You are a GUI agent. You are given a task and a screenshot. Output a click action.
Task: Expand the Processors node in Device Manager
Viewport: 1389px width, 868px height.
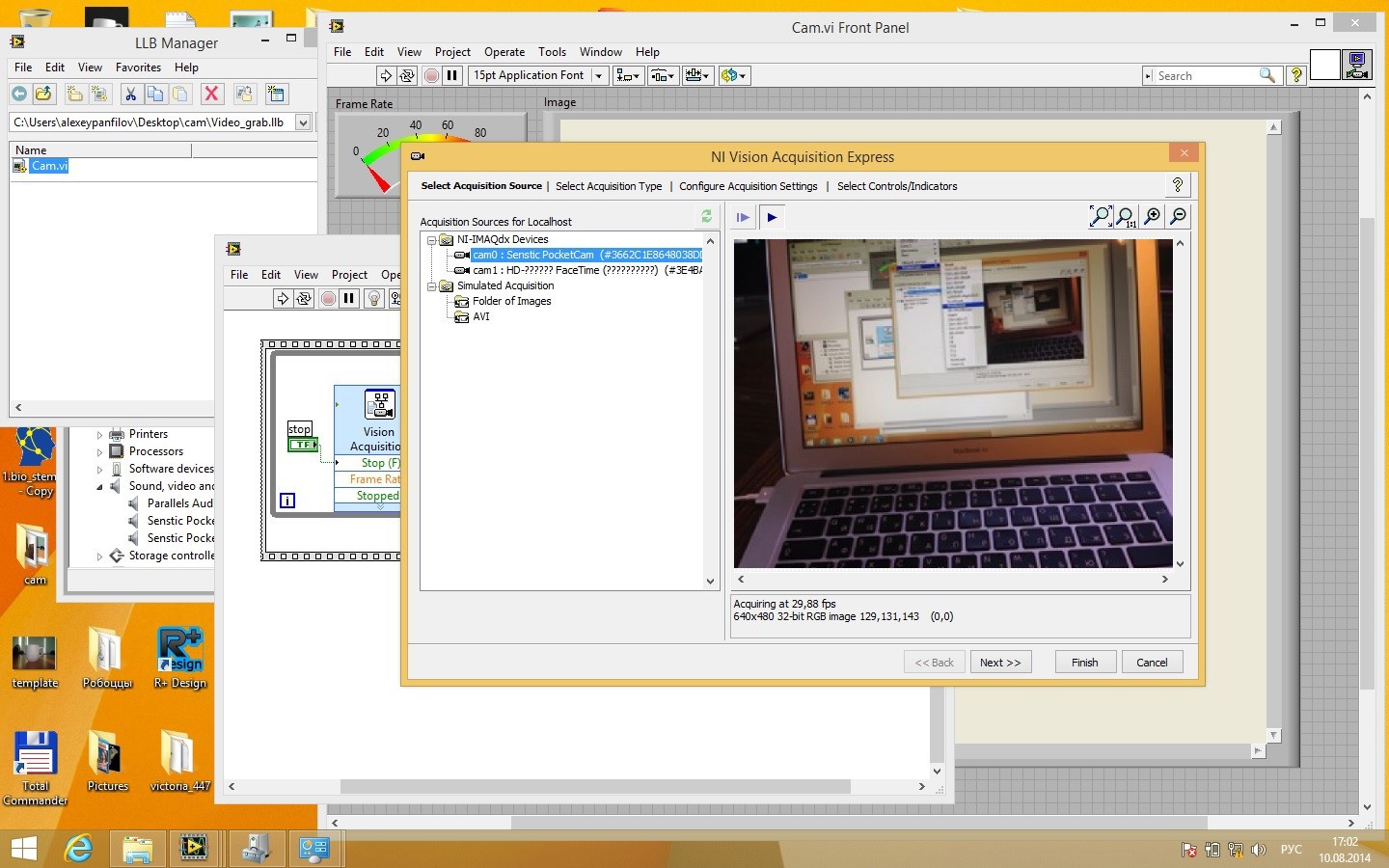99,452
